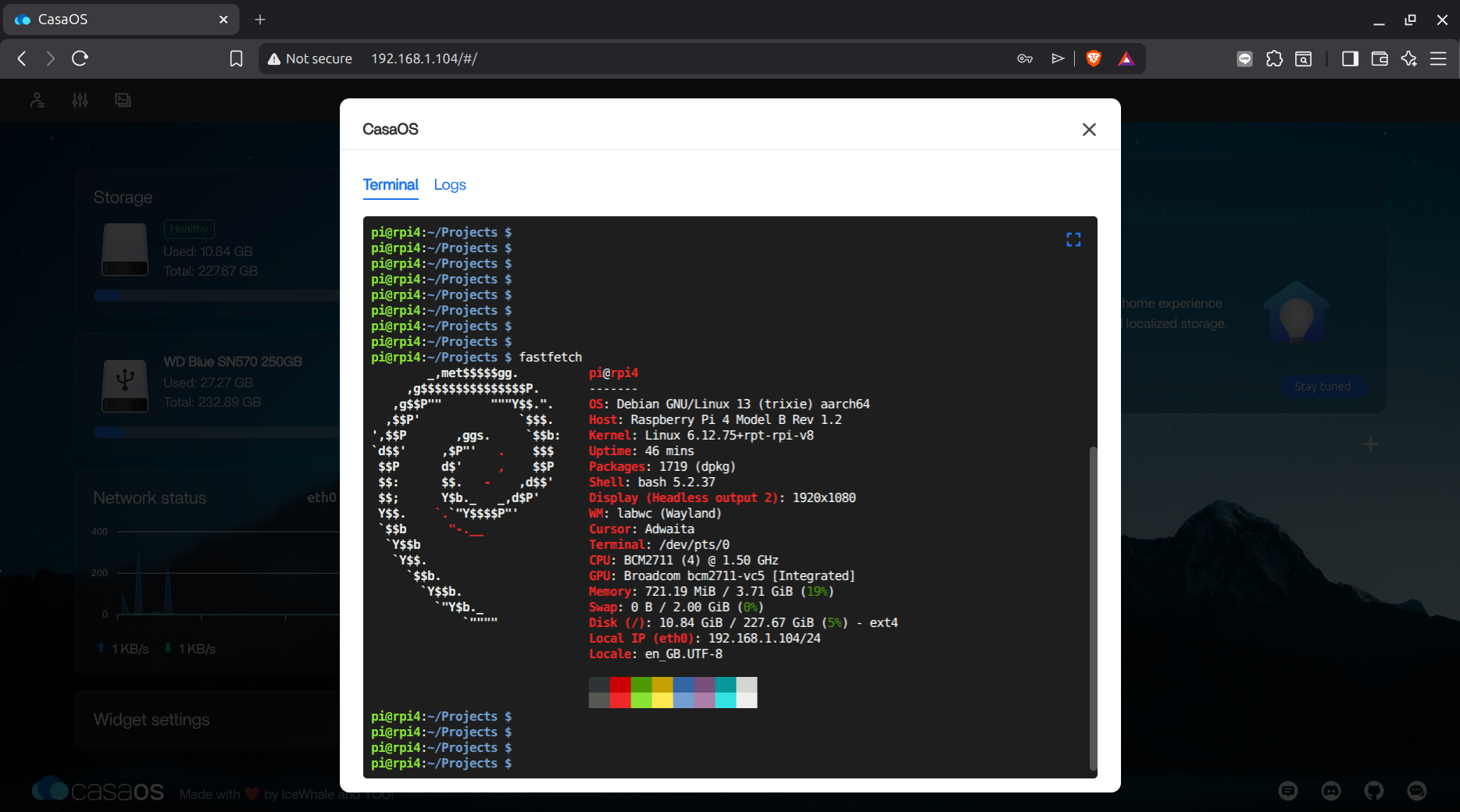1460x812 pixels.
Task: Open Leo AI assistant icon
Action: [x=1409, y=59]
